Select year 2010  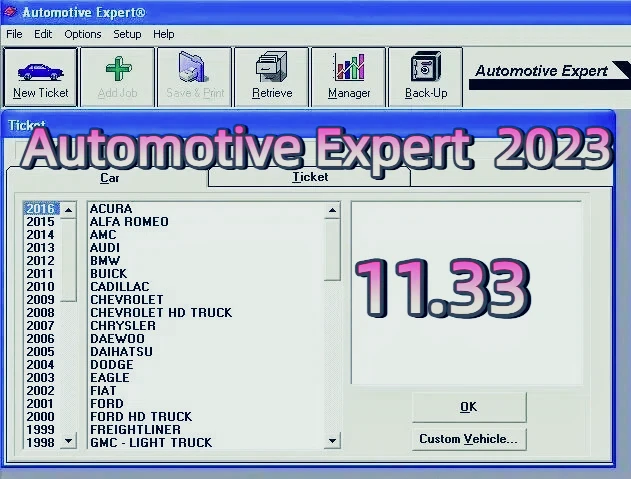tap(40, 287)
